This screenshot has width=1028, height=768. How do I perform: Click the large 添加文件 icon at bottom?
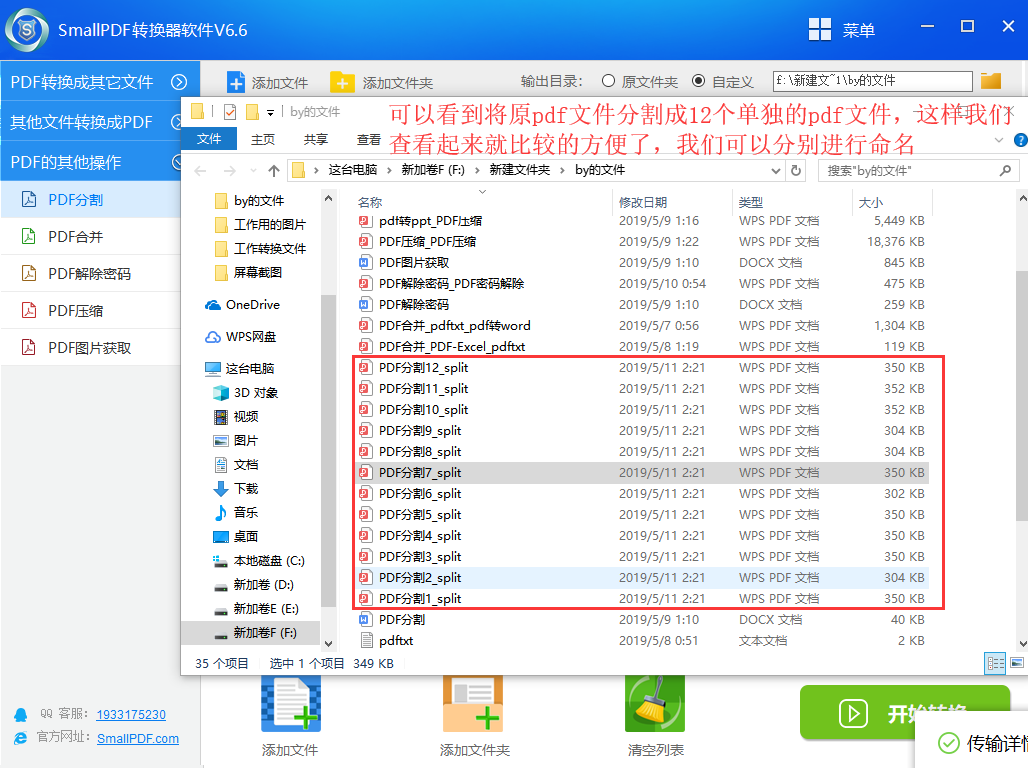[x=291, y=704]
